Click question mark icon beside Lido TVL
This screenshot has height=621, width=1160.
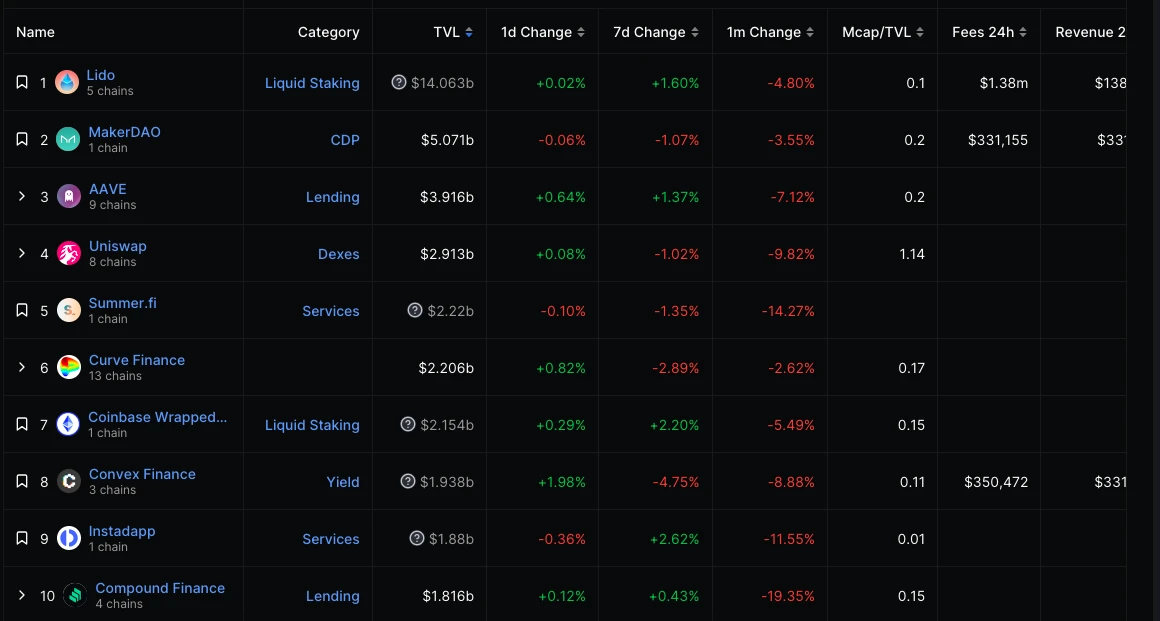click(399, 82)
